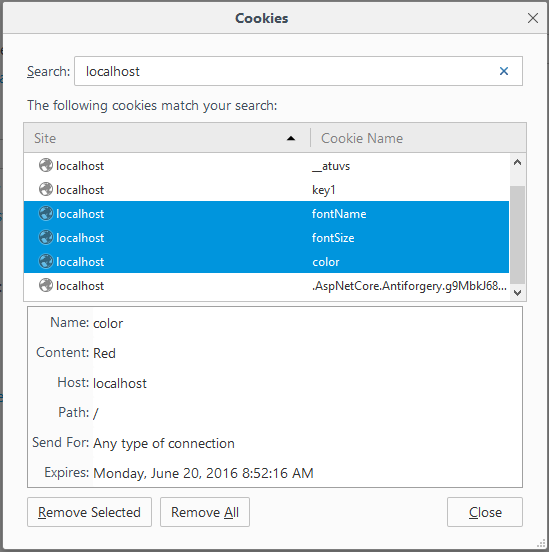Viewport: 549px width, 552px height.
Task: Click the scroll up arrow in cookie list
Action: pyautogui.click(x=517, y=162)
